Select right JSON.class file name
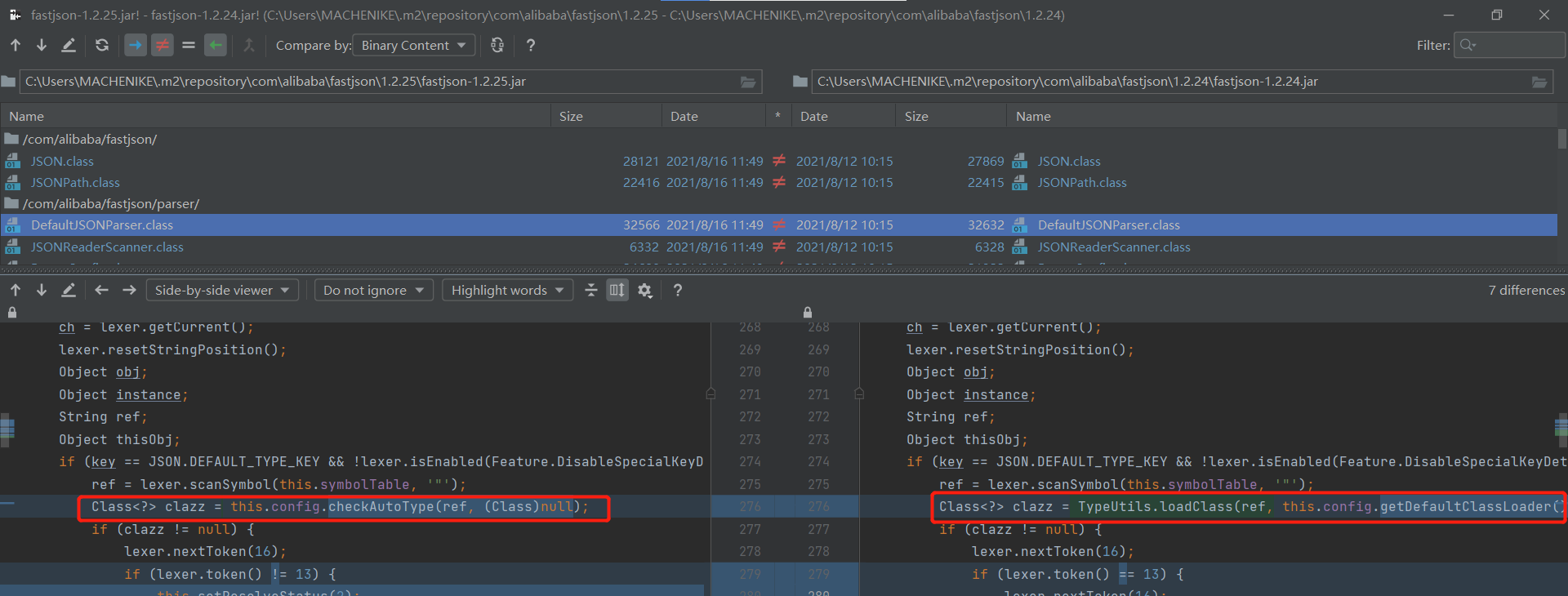 click(x=1069, y=161)
